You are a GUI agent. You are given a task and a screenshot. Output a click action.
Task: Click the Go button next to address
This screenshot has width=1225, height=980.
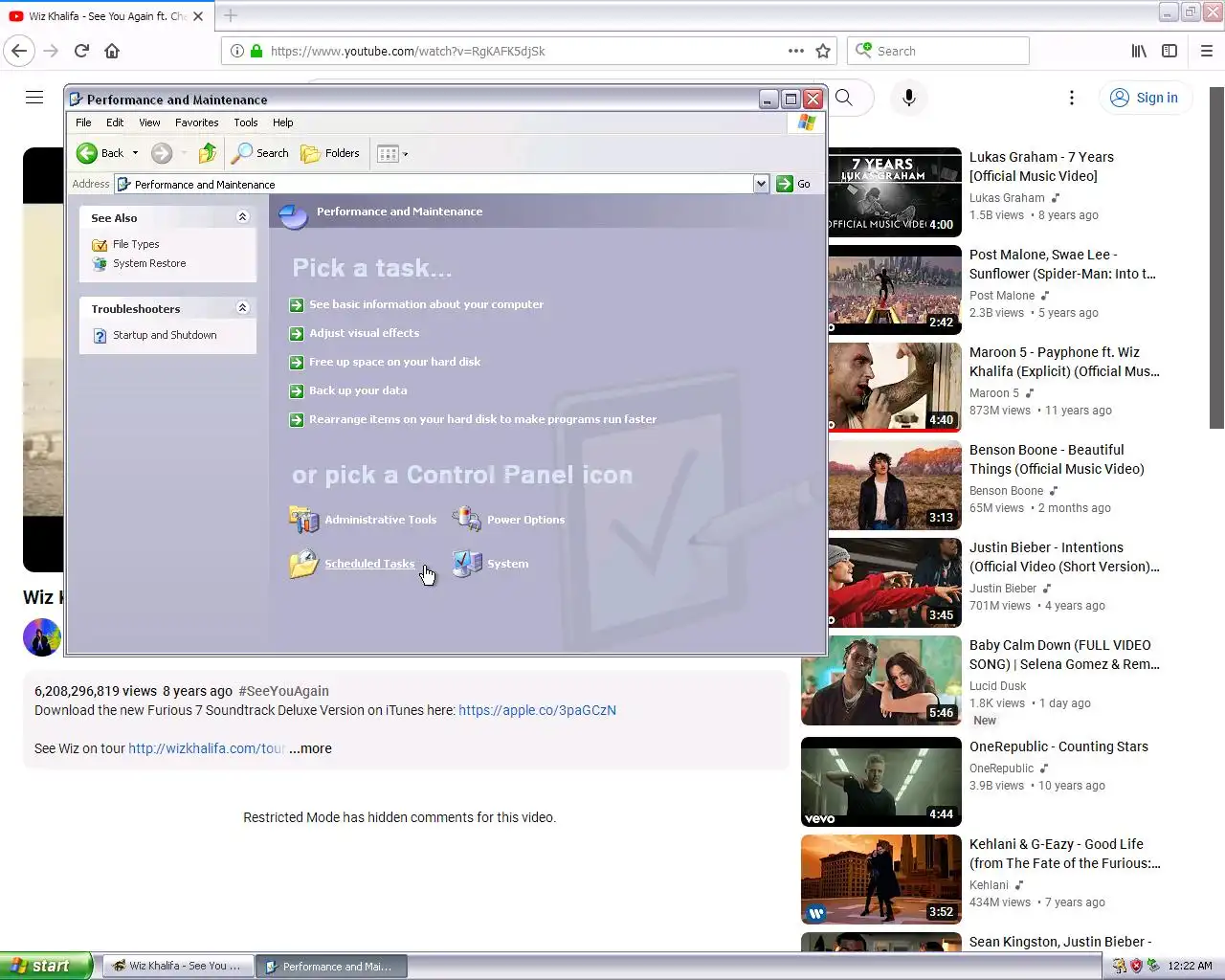794,184
